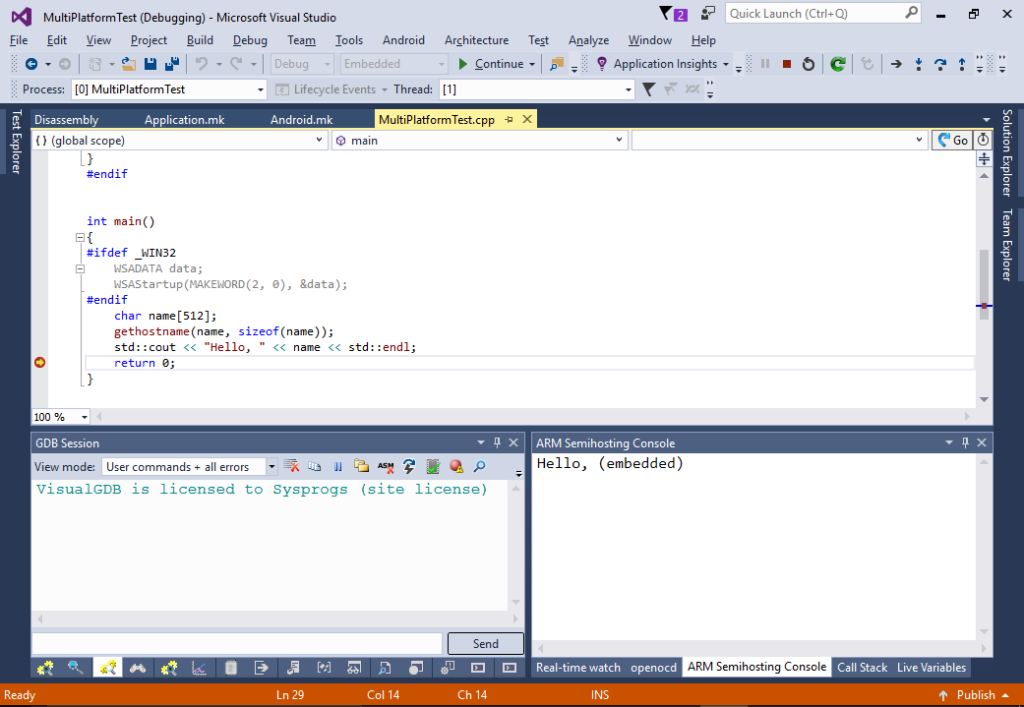1024x707 pixels.
Task: Click the GDB command input field
Action: 237,643
